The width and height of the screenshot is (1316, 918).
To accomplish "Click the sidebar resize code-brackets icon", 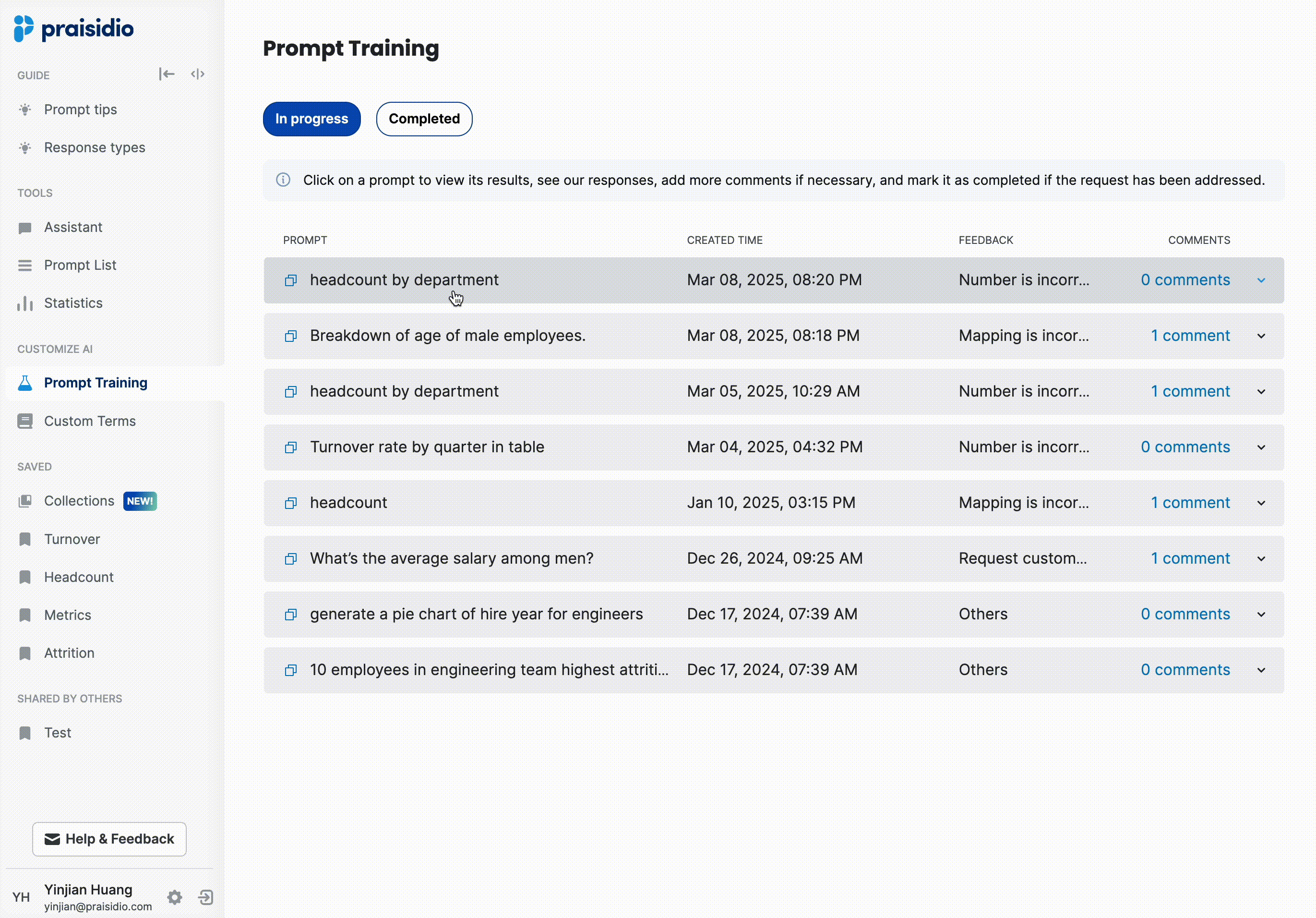I will point(198,74).
